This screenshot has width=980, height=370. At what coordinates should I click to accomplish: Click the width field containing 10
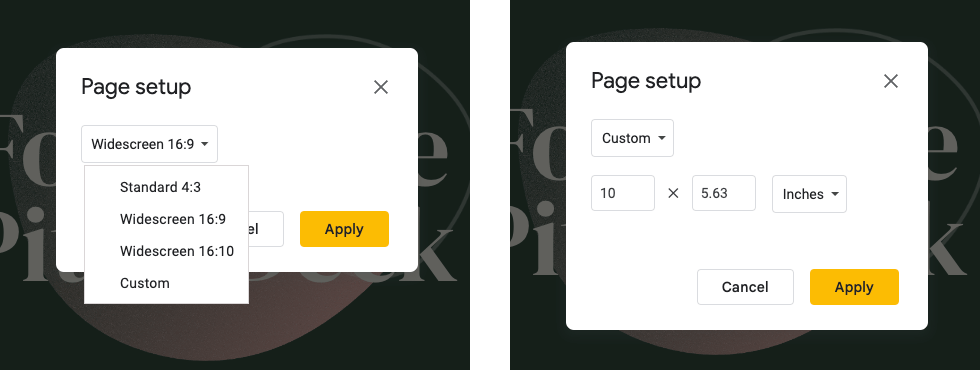[623, 193]
